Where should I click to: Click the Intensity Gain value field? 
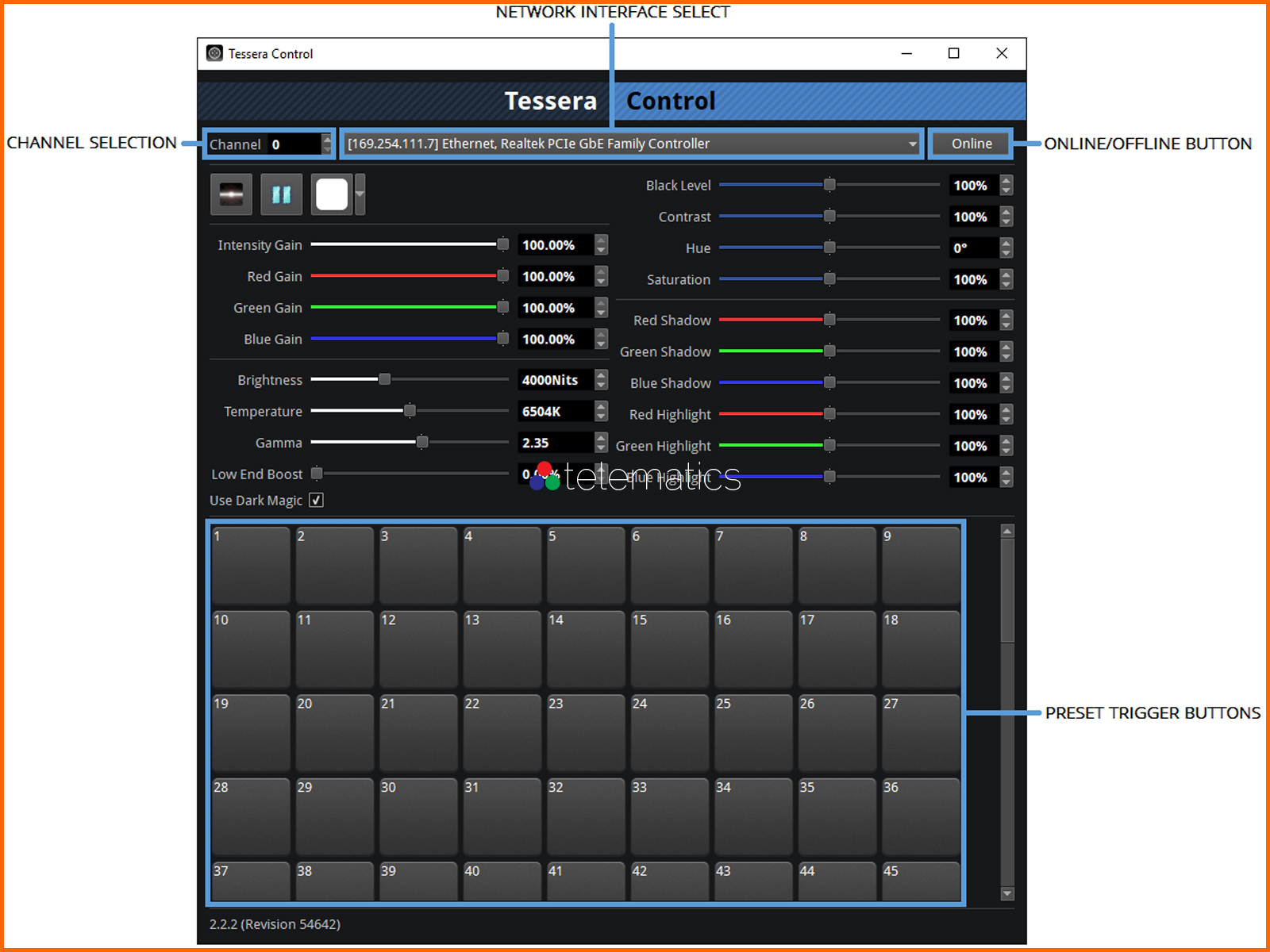(x=556, y=245)
